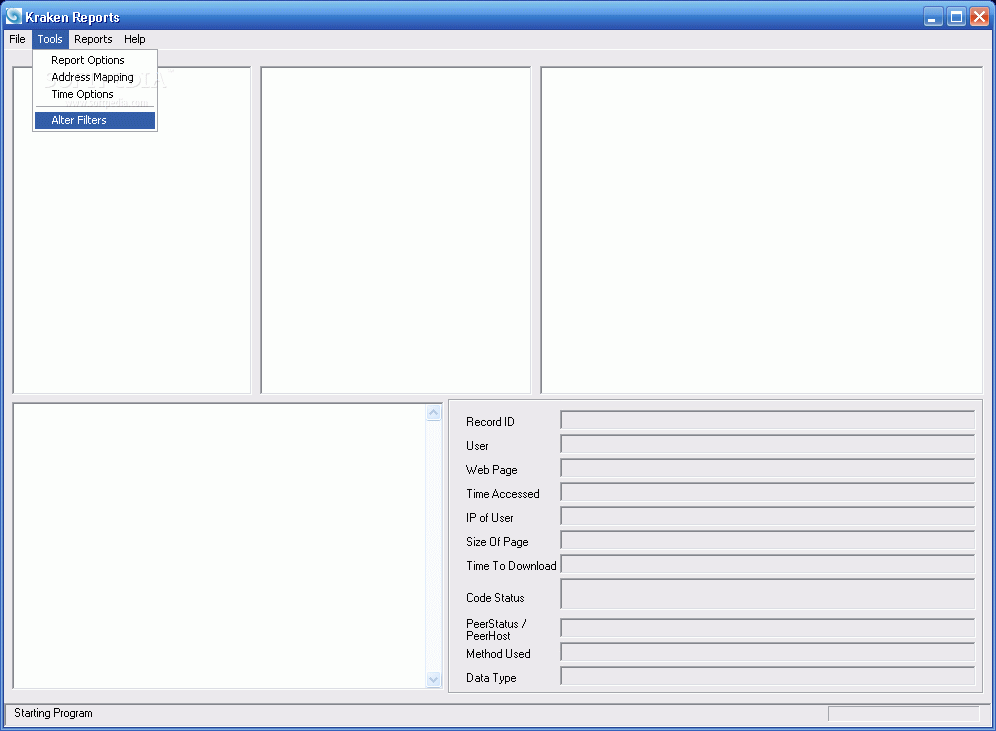This screenshot has width=996, height=731.
Task: Click inside the bottom-left text pane
Action: pos(220,546)
